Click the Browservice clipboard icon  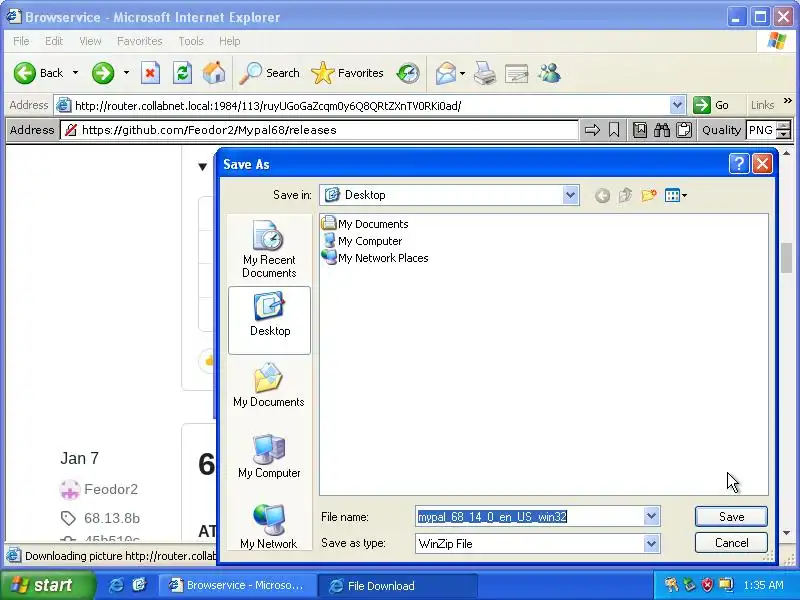tap(684, 130)
